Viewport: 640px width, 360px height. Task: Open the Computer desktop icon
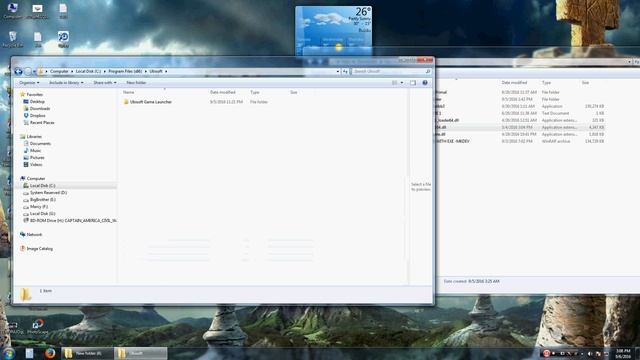pos(13,11)
